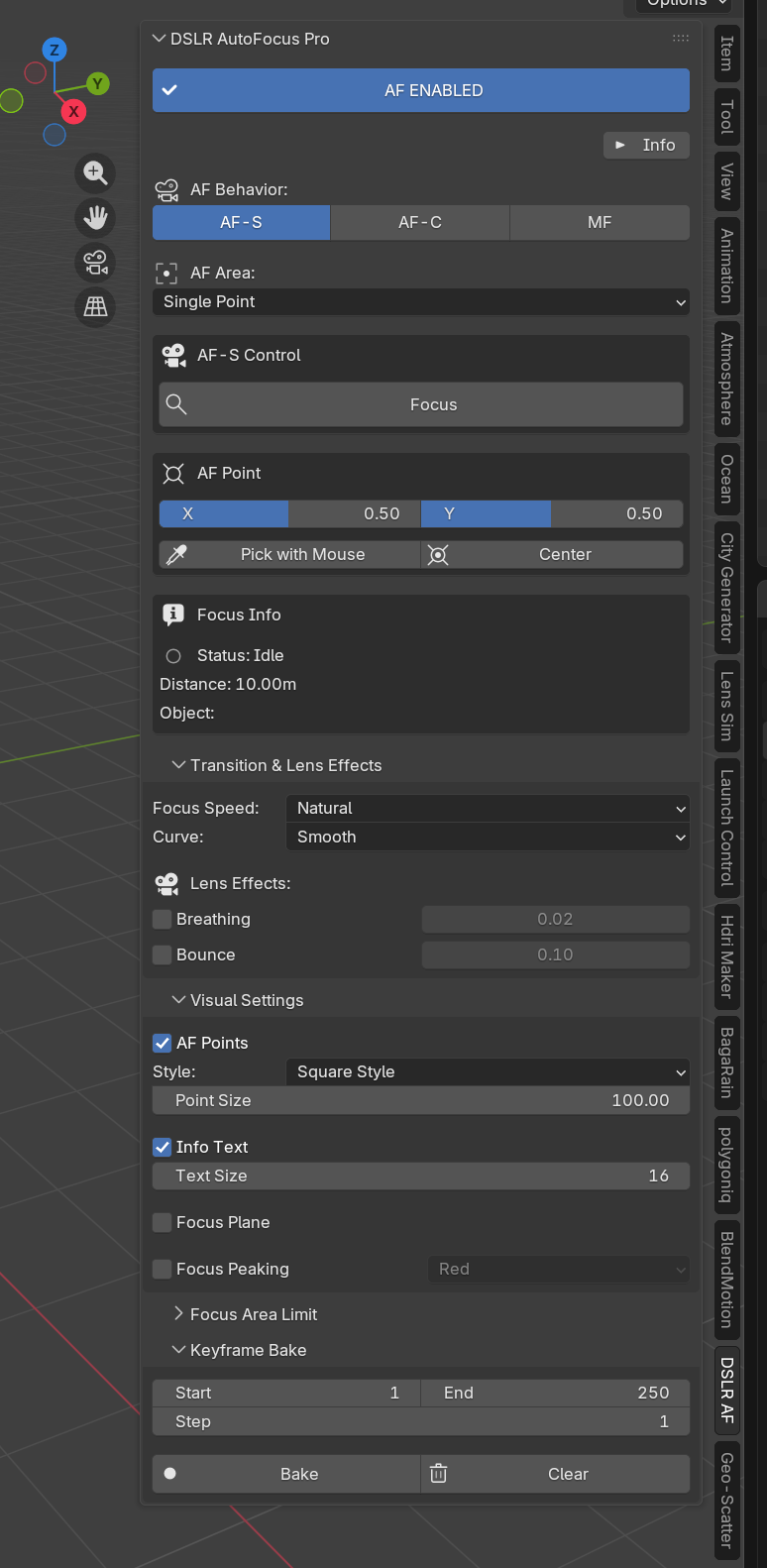Image resolution: width=767 pixels, height=1568 pixels.
Task: Click the Focus Info speech bubble icon
Action: (173, 615)
